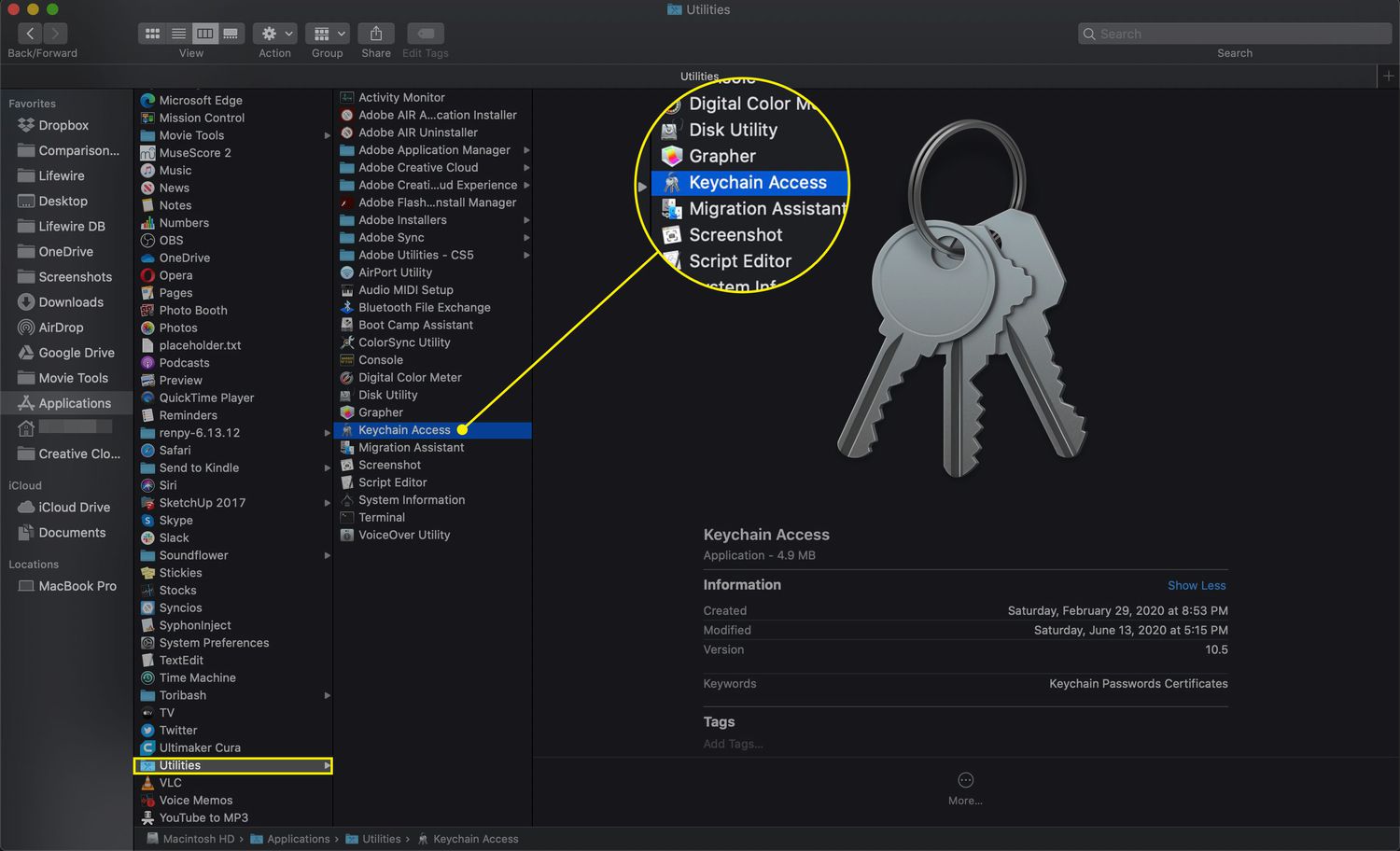Expand the SketchUp 2017 folder arrow

(x=327, y=503)
